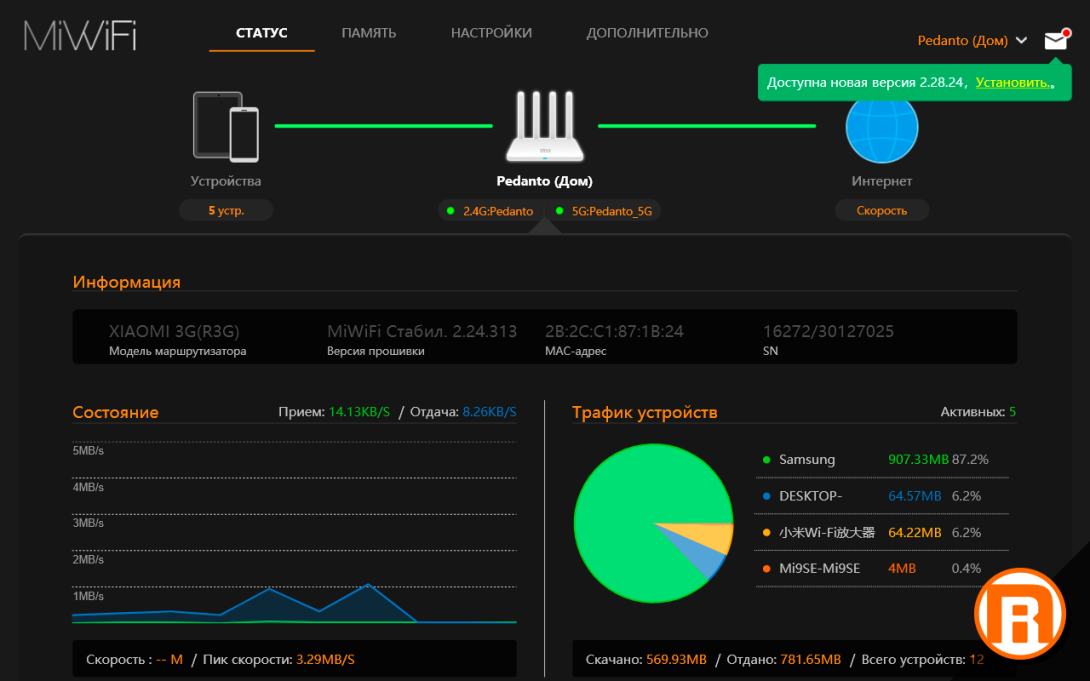Click the Internet globe icon
The width and height of the screenshot is (1090, 681).
pyautogui.click(x=881, y=130)
